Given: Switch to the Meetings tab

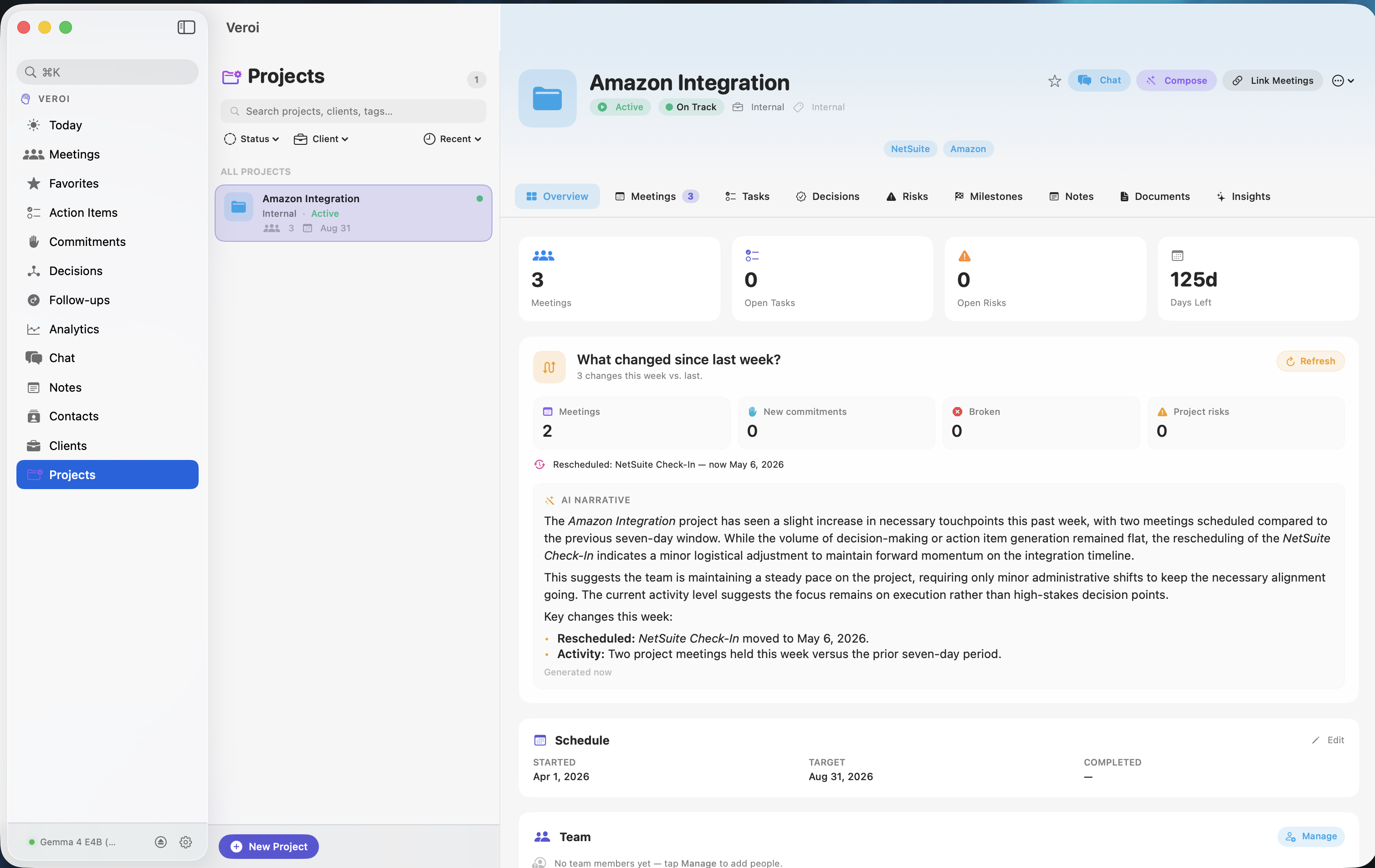Looking at the screenshot, I should (657, 196).
